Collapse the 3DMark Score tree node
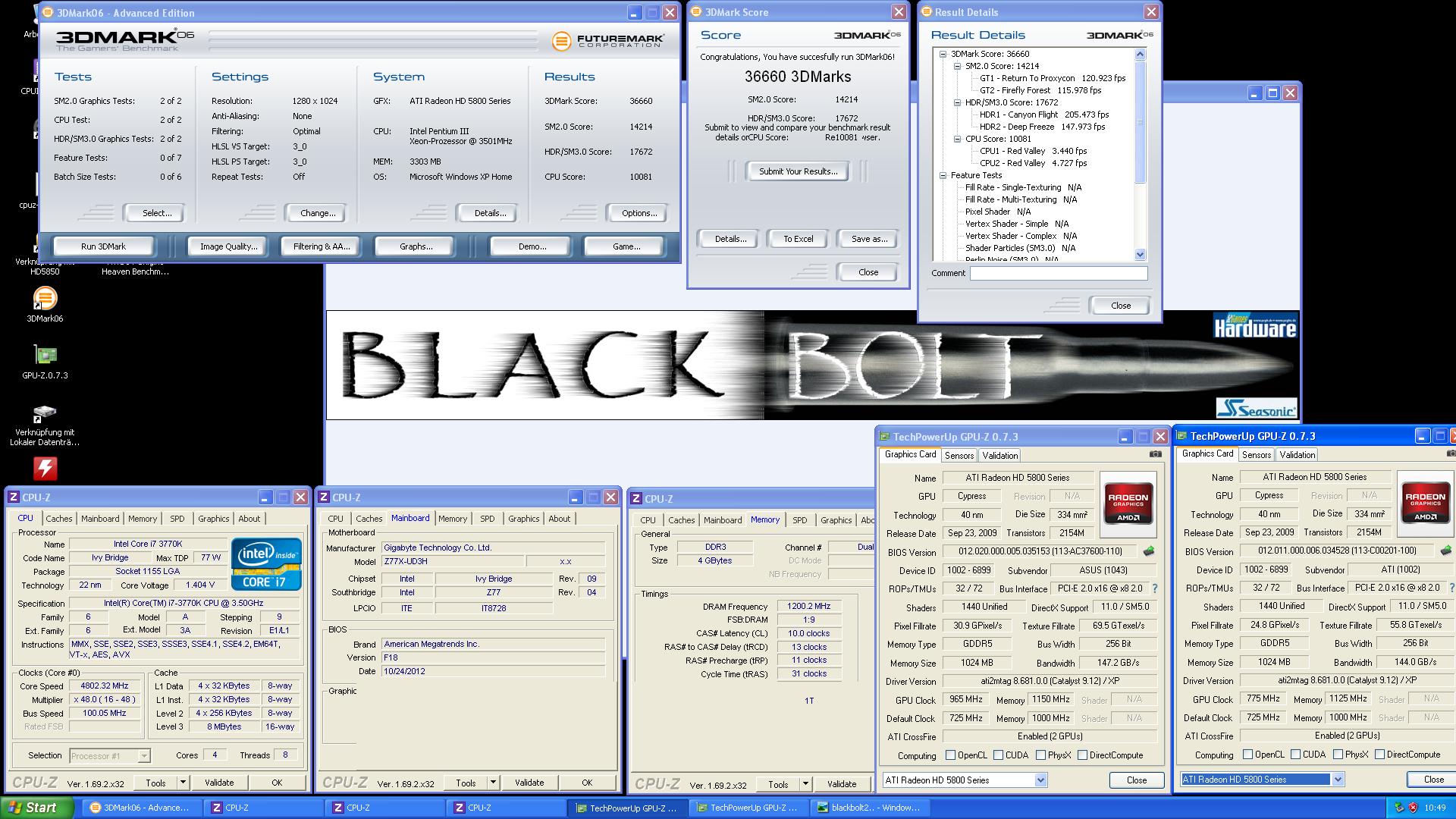Image resolution: width=1456 pixels, height=819 pixels. pos(943,54)
